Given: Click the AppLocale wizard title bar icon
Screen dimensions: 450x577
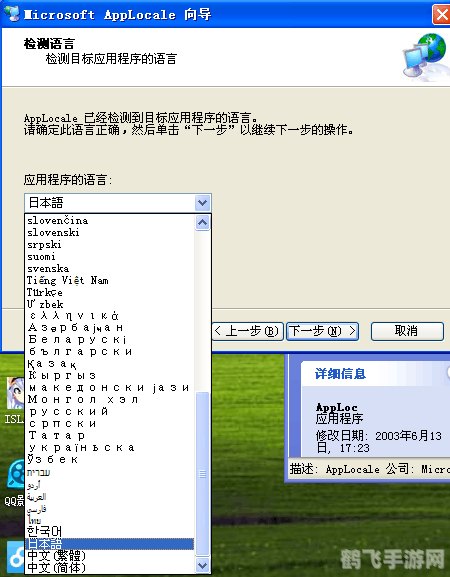Looking at the screenshot, I should pos(12,14).
